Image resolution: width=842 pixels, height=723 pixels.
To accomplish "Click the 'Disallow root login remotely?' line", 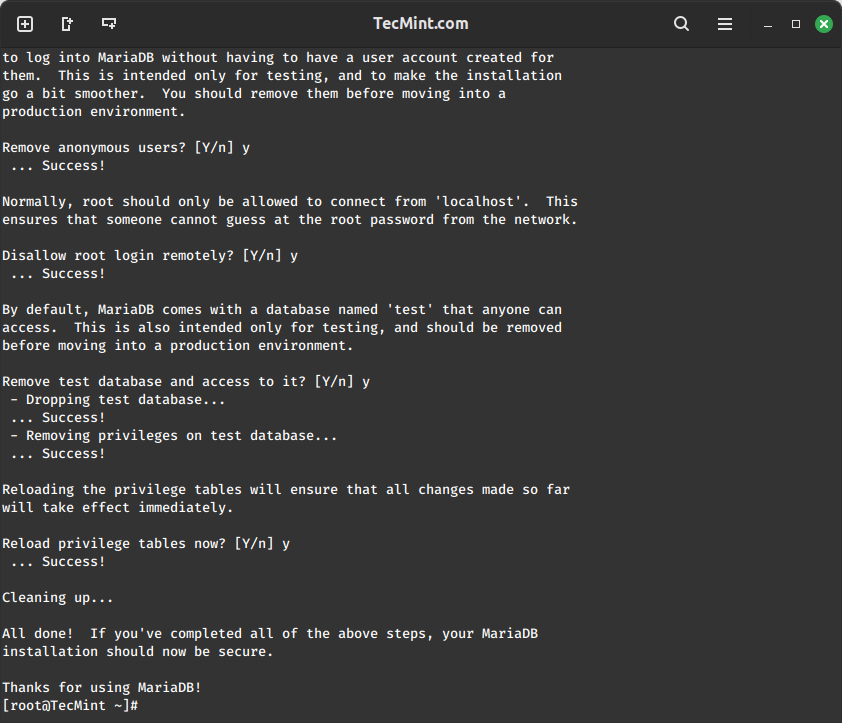I will coord(150,255).
